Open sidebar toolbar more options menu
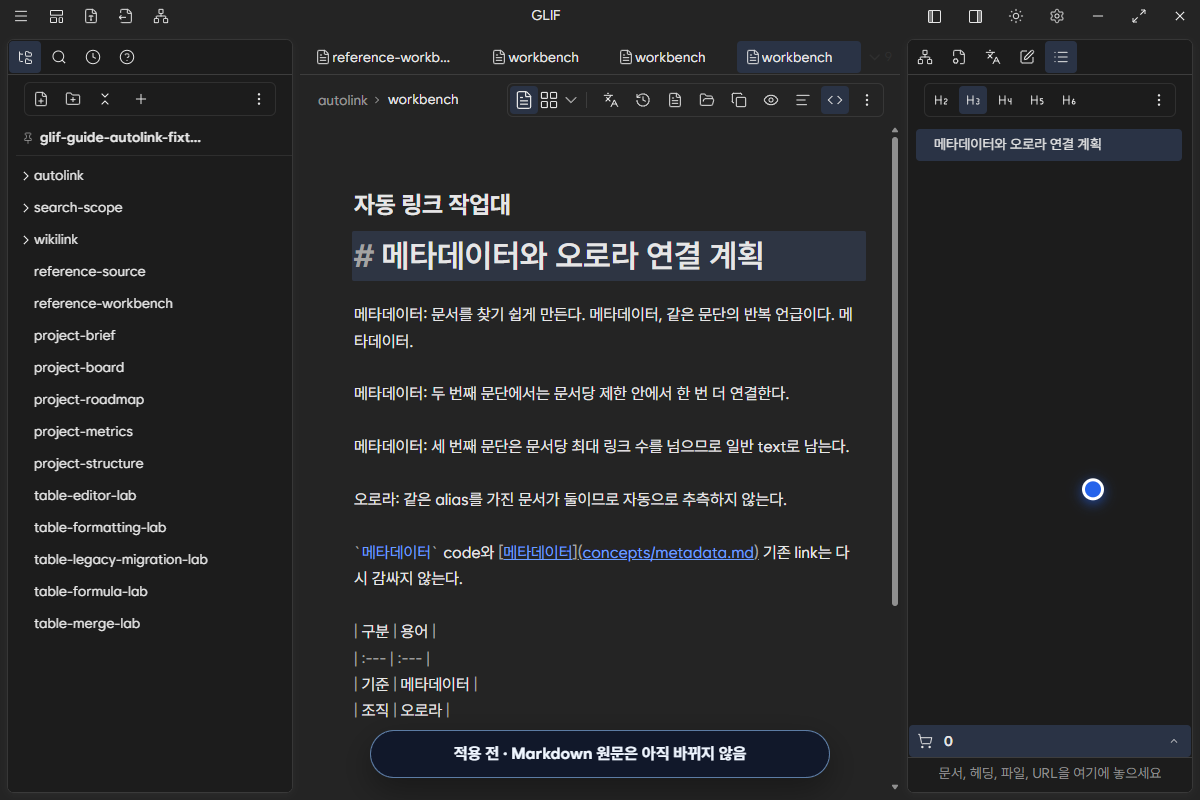1200x800 pixels. [259, 99]
